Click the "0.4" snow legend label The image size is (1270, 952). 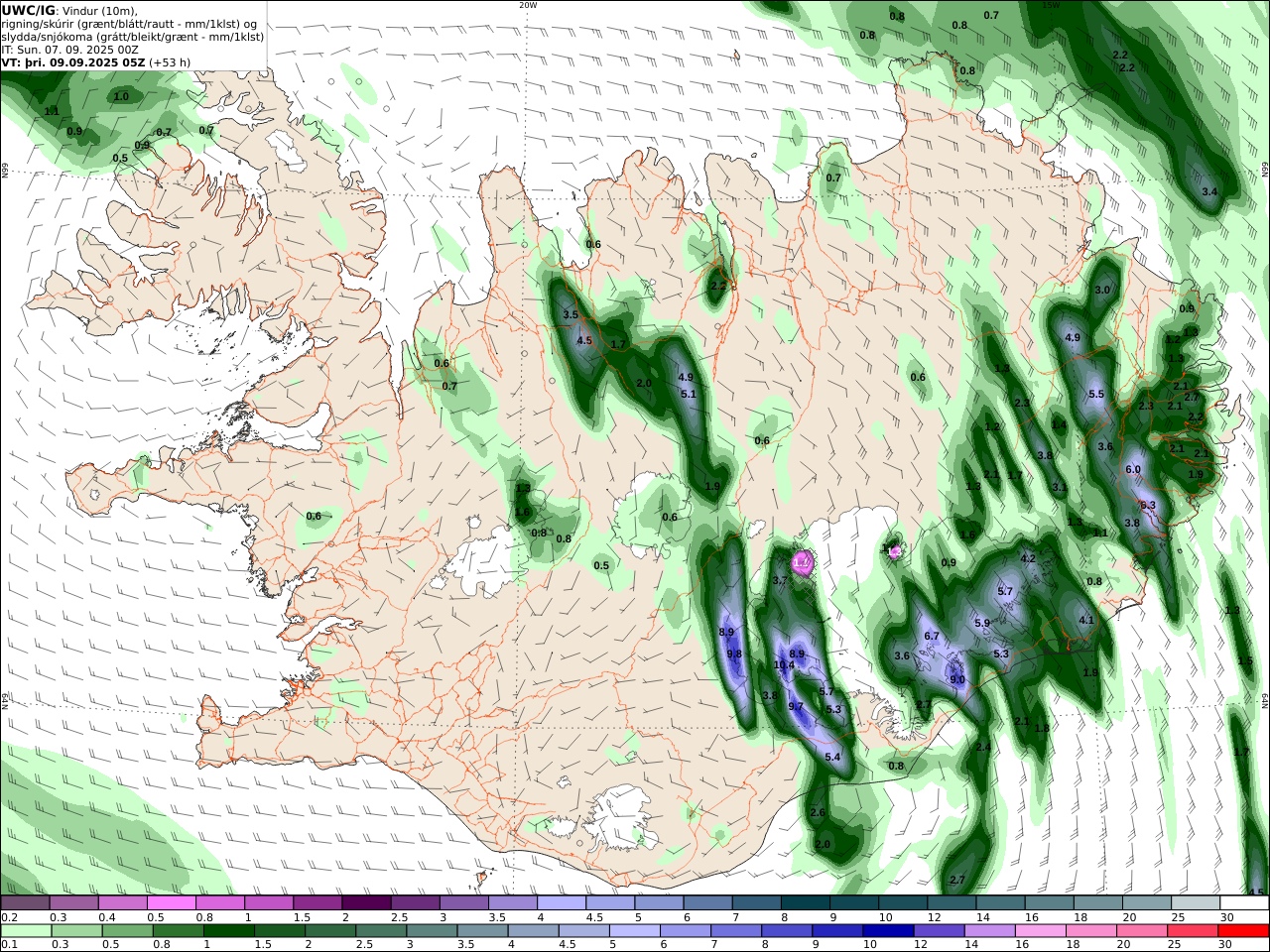pos(106,917)
